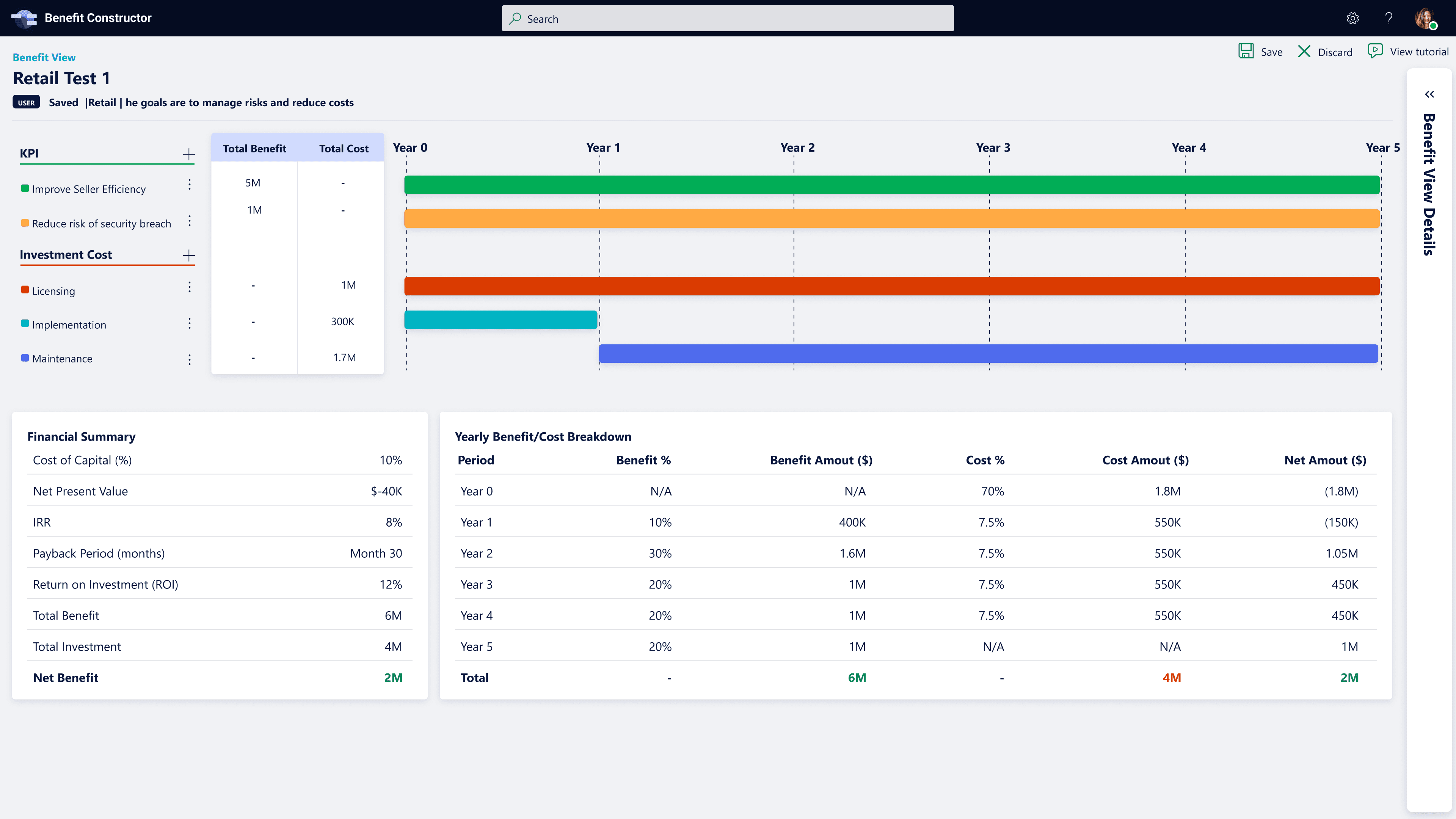Click the Benefit Constructor logo
The image size is (1456, 819).
coord(24,18)
